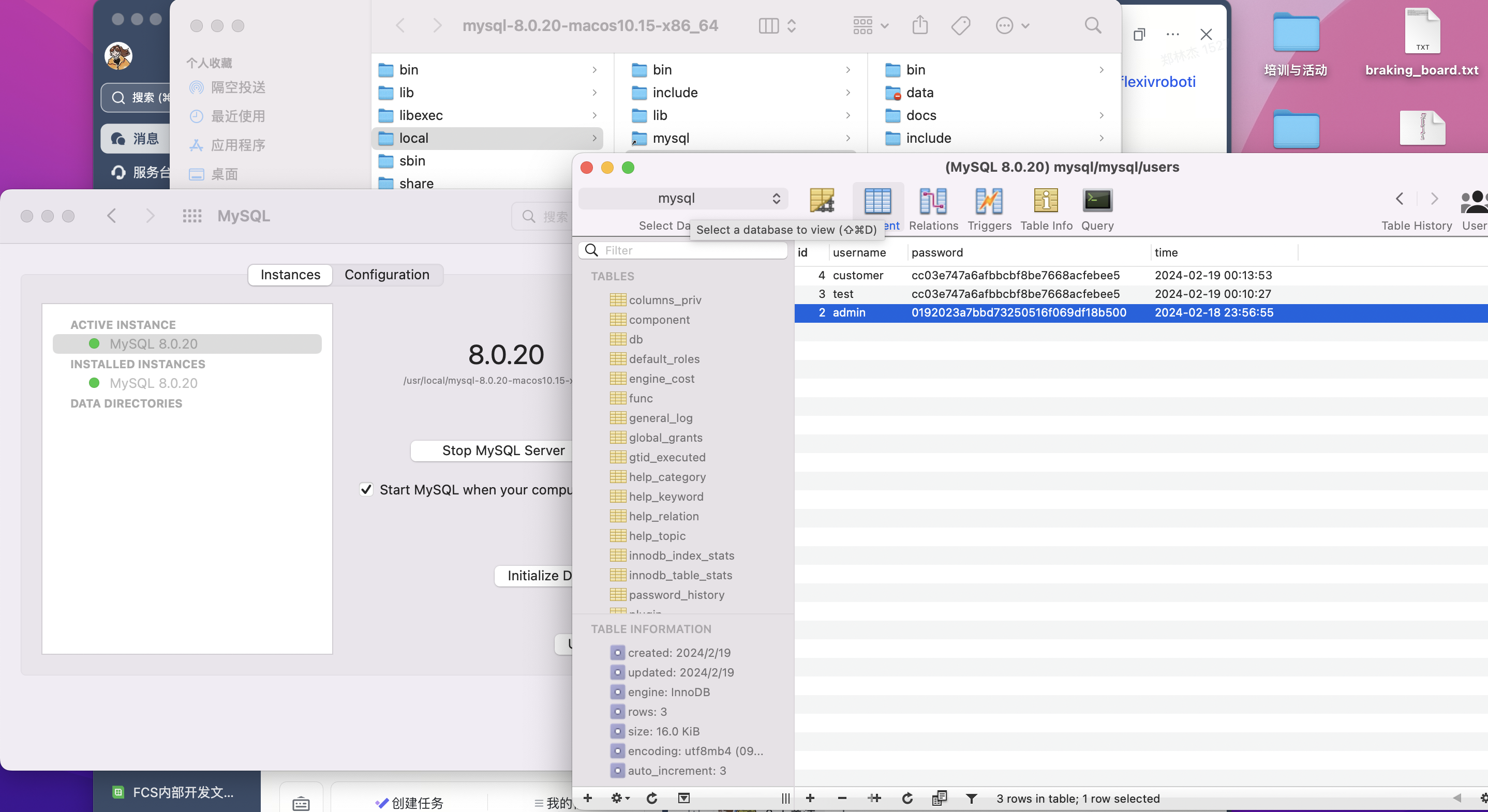The width and height of the screenshot is (1488, 812).
Task: Open Finder more actions menu
Action: (x=1012, y=25)
